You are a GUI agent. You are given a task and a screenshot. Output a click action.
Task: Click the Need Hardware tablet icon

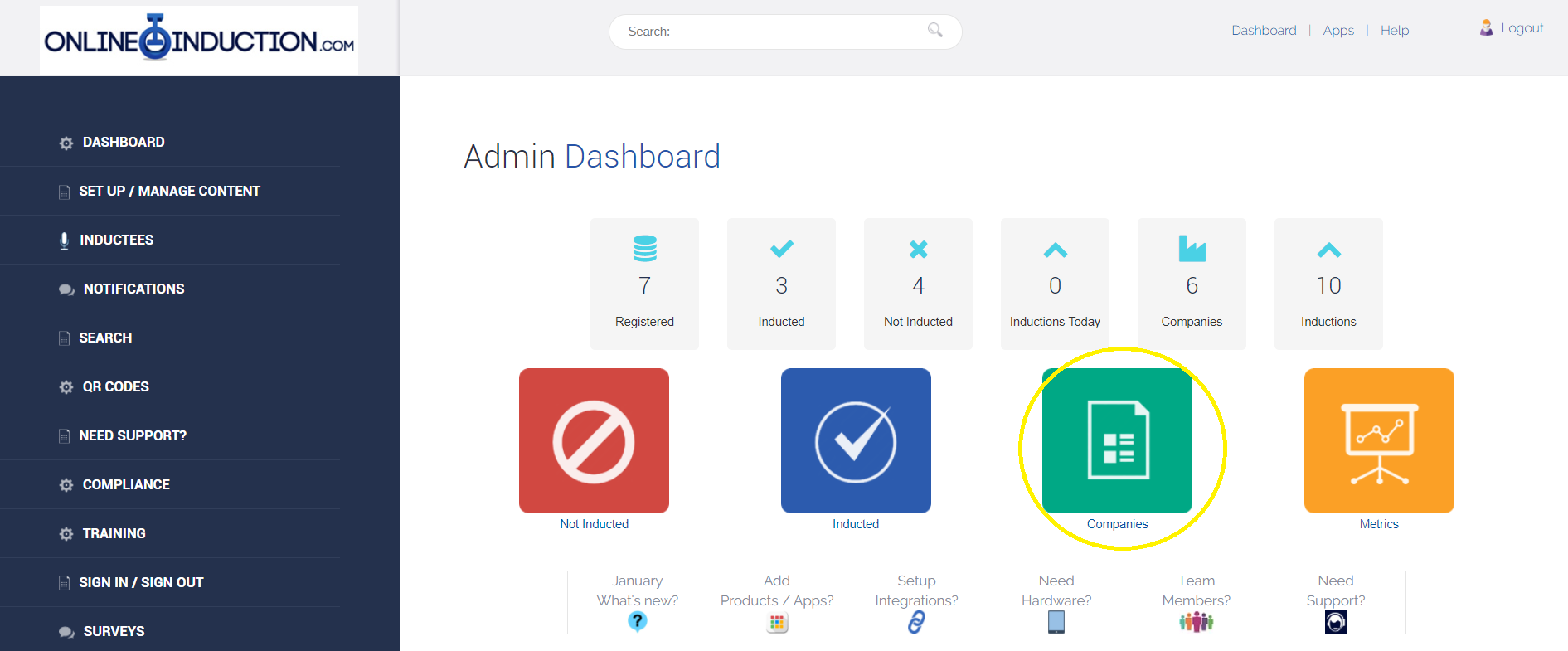point(1056,622)
